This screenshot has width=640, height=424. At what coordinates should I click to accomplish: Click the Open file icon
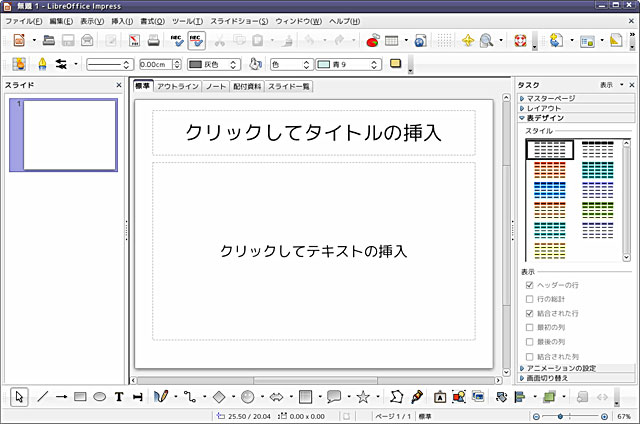49,40
